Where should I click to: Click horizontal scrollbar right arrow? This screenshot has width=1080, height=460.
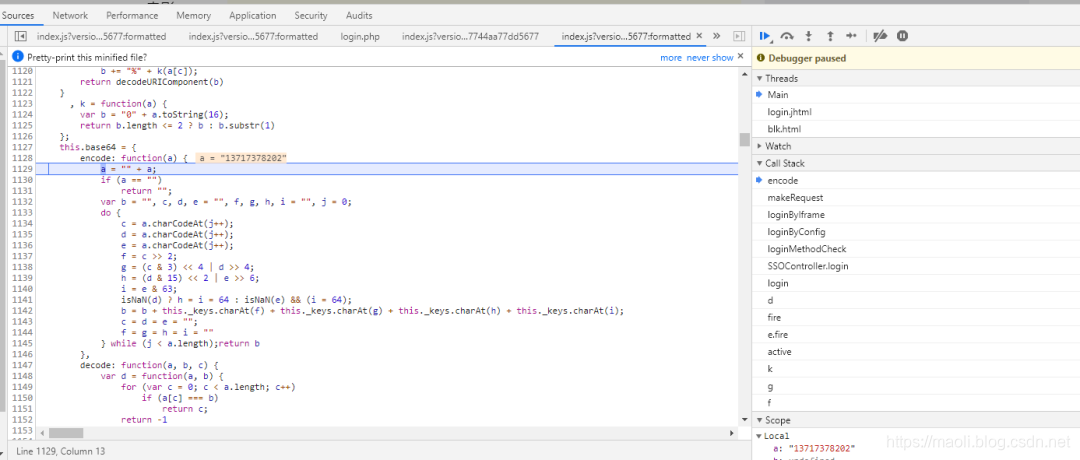click(731, 433)
